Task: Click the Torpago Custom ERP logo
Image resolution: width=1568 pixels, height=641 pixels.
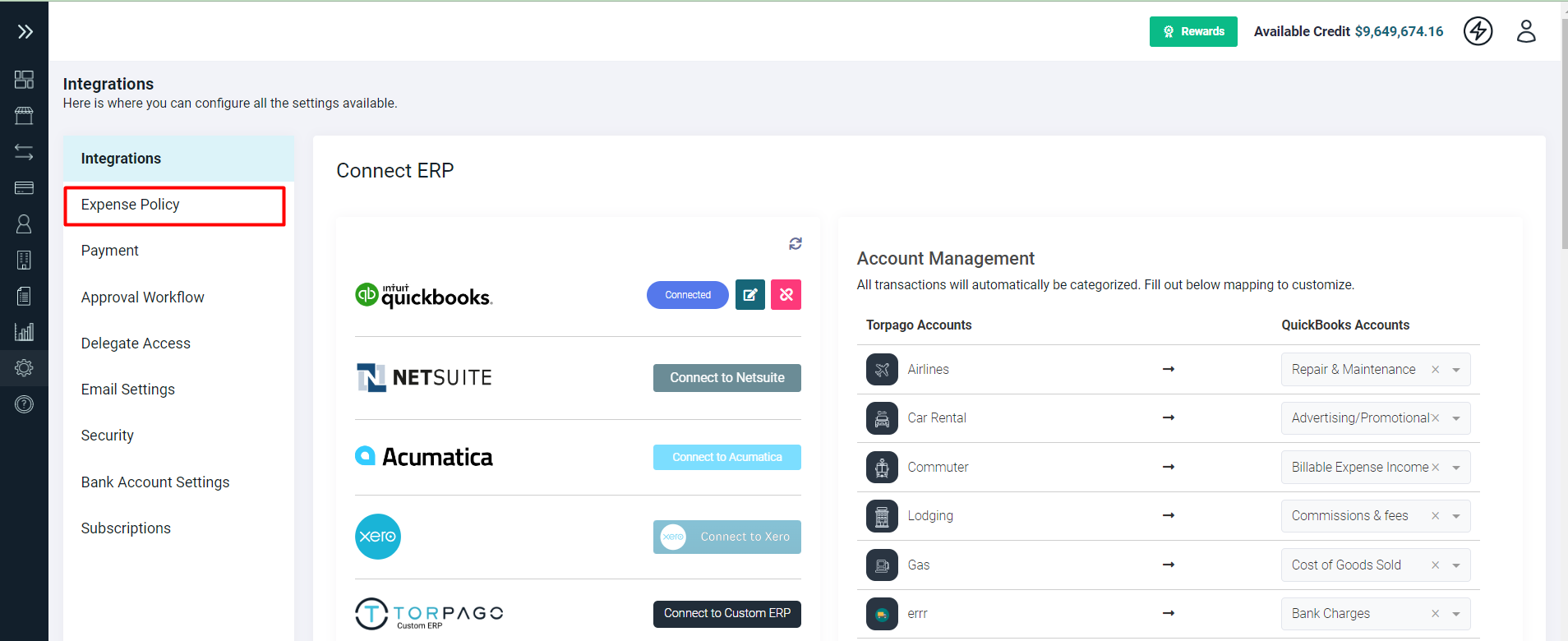Action: click(x=429, y=614)
